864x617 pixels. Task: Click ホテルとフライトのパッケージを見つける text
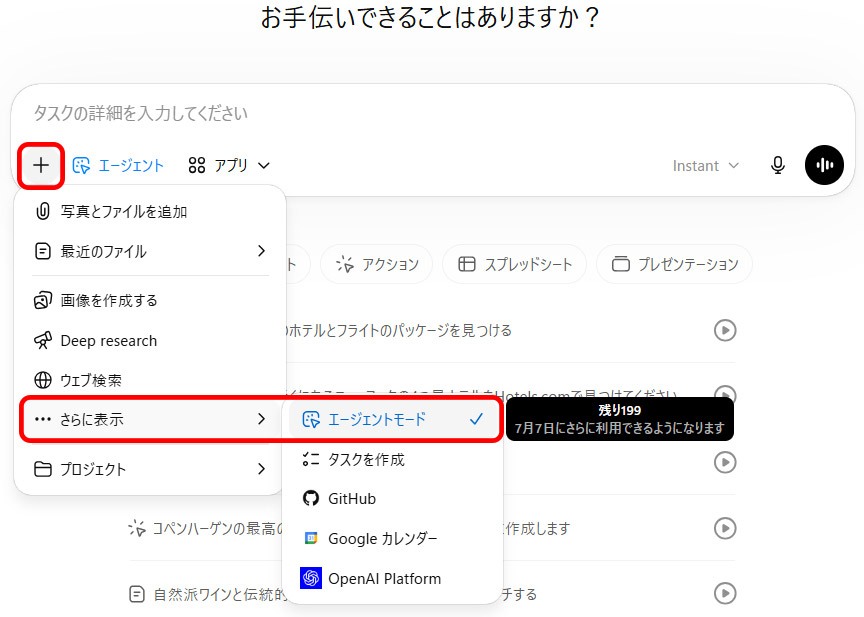click(x=401, y=331)
